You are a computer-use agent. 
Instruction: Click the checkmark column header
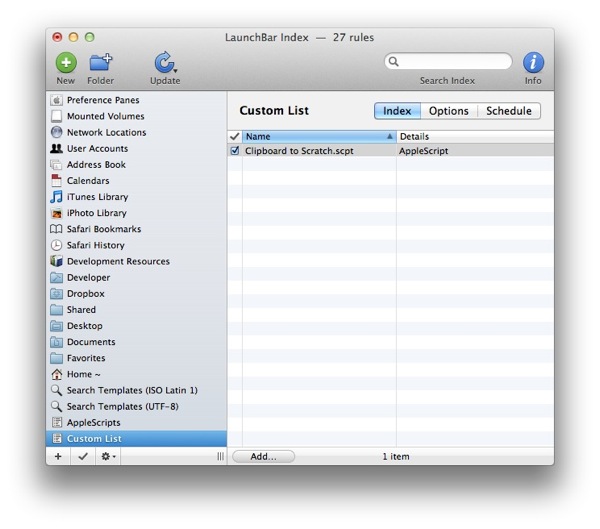235,136
